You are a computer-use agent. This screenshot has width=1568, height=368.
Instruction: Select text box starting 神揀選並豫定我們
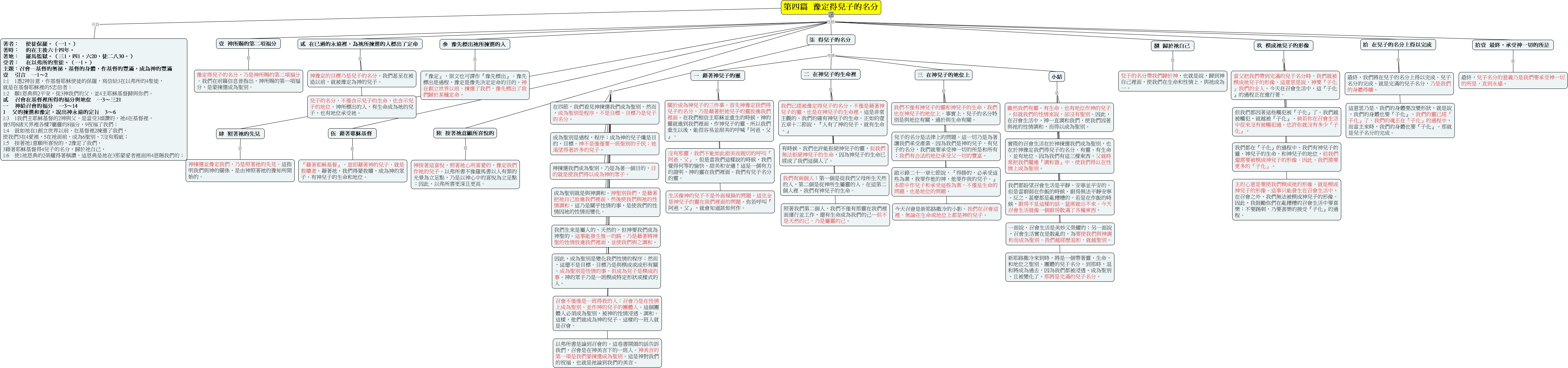click(x=240, y=171)
